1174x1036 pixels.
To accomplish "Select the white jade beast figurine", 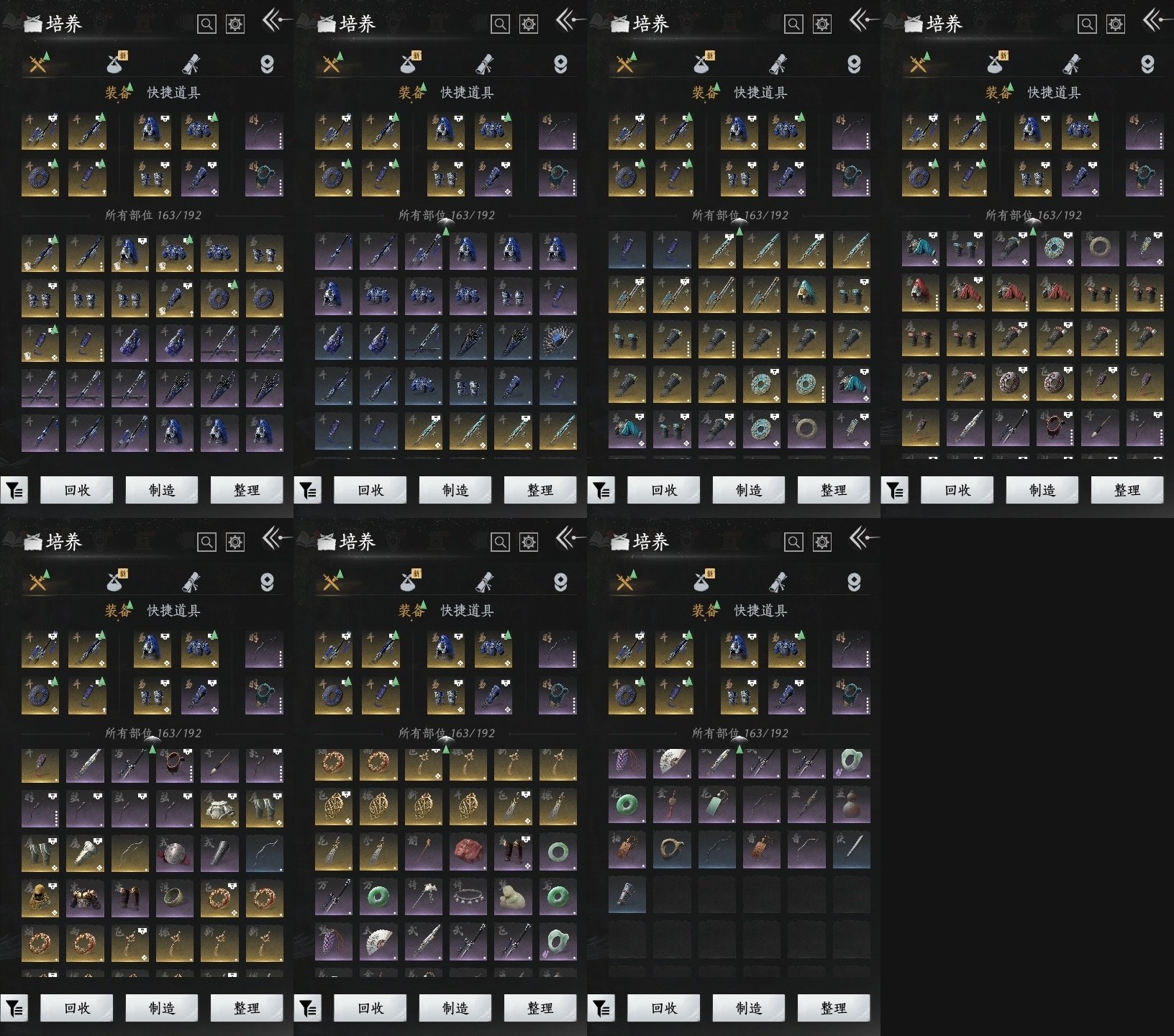I will tap(512, 896).
